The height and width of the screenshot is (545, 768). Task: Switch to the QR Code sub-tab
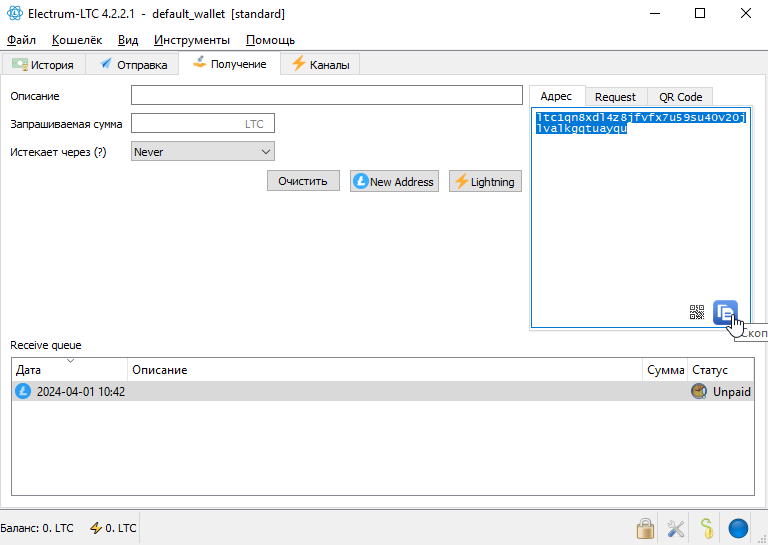[x=680, y=97]
